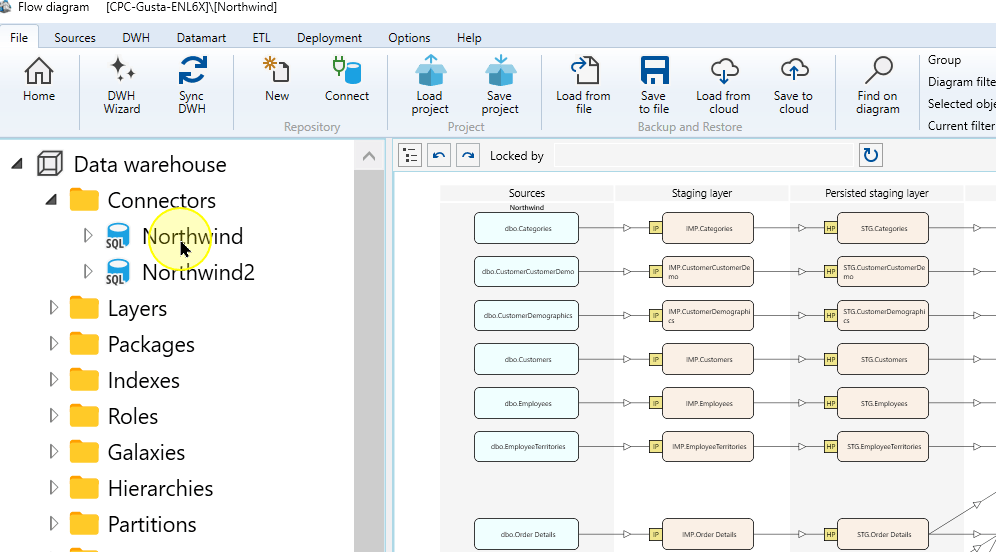Expand the Layers folder
The width and height of the screenshot is (996, 552).
(x=53, y=307)
